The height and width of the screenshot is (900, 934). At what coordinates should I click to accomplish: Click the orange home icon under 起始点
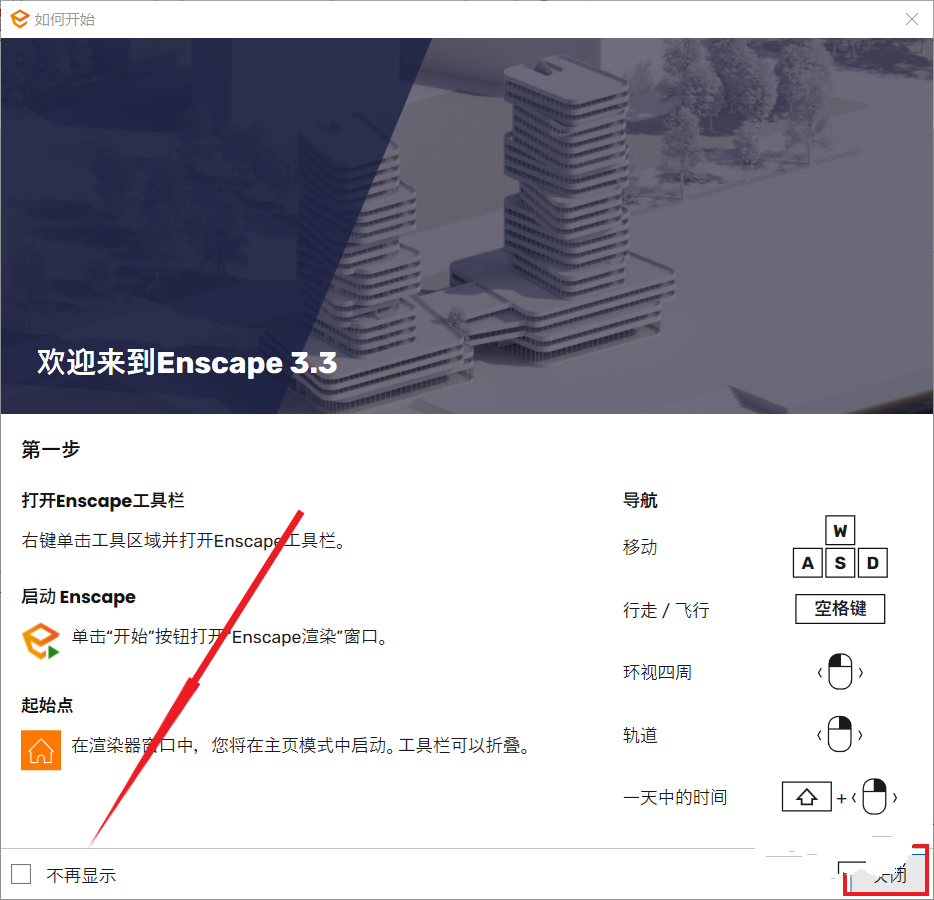coord(41,750)
